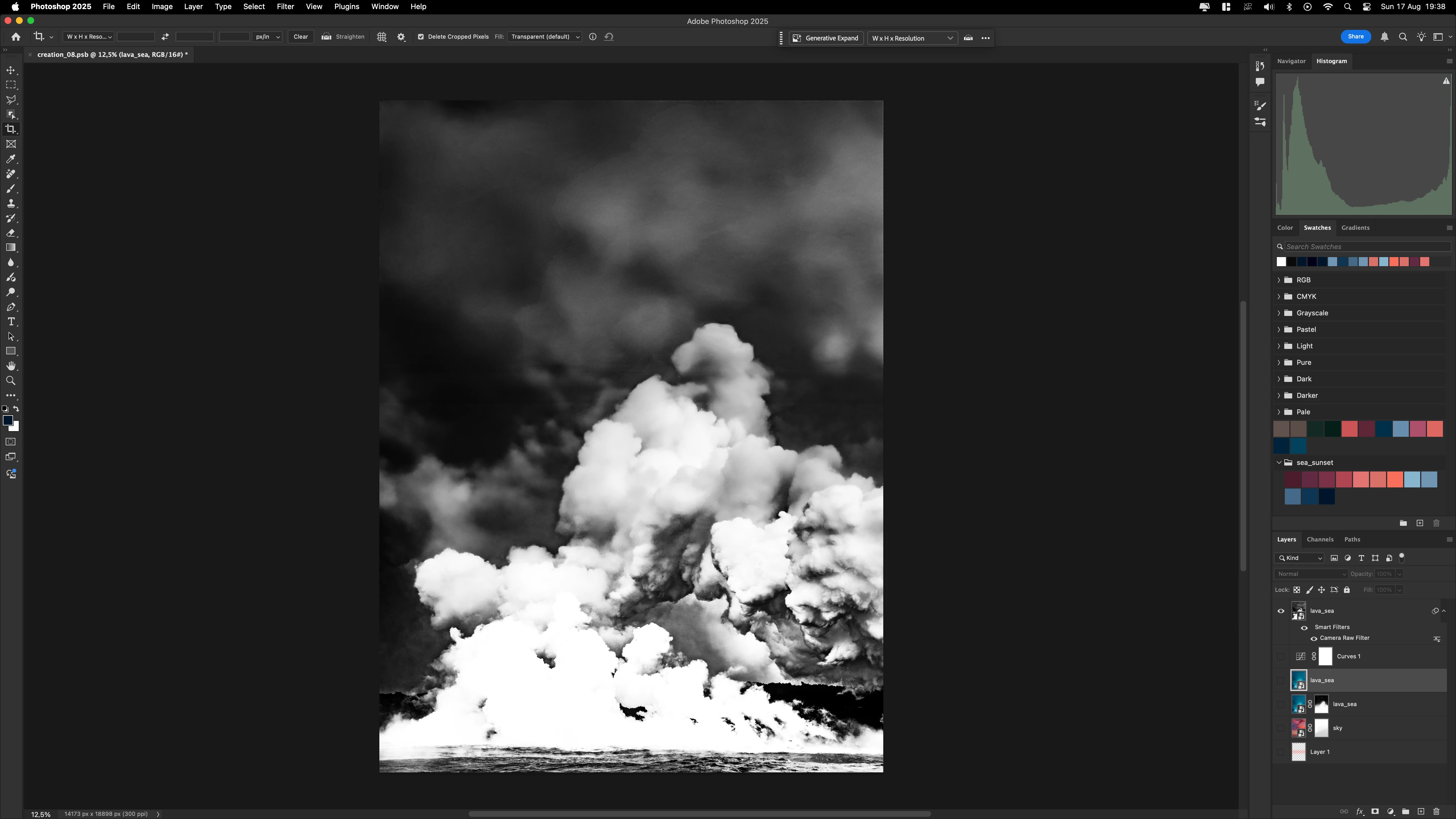
Task: Select the Move tool
Action: [x=11, y=70]
